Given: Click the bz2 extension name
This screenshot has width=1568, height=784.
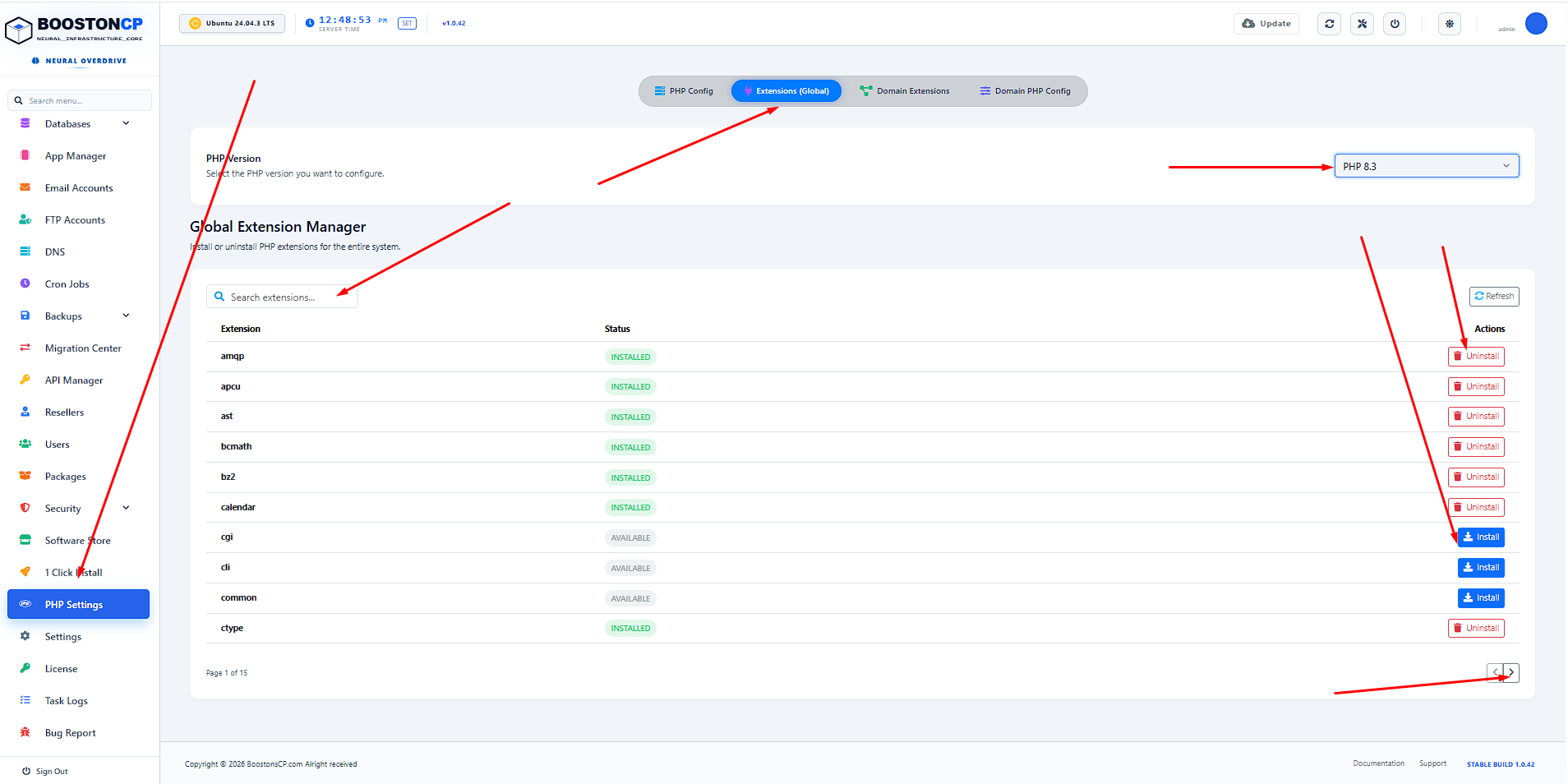Looking at the screenshot, I should 228,477.
